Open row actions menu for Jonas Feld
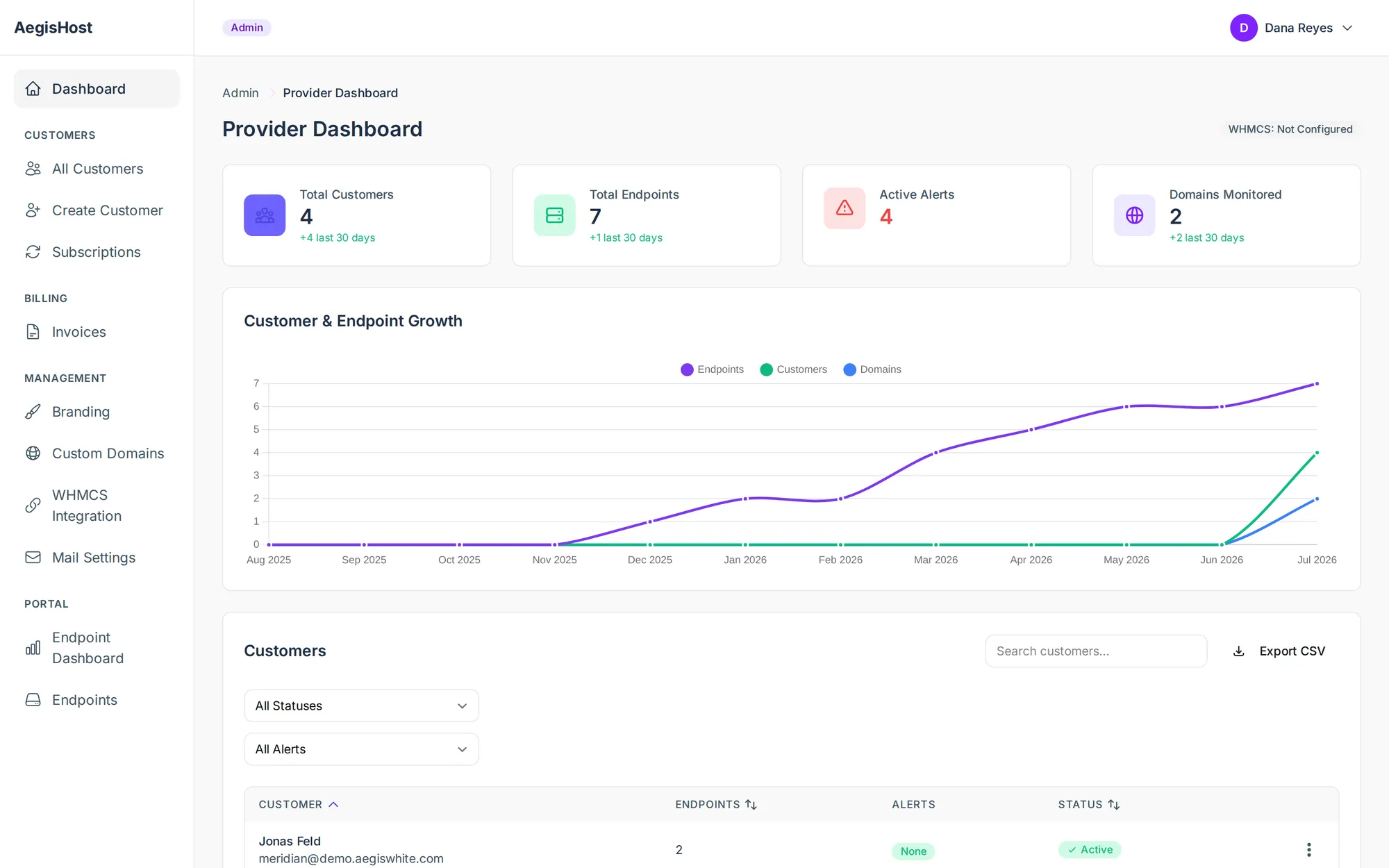Screen dimensions: 1389x868 pos(1308,850)
